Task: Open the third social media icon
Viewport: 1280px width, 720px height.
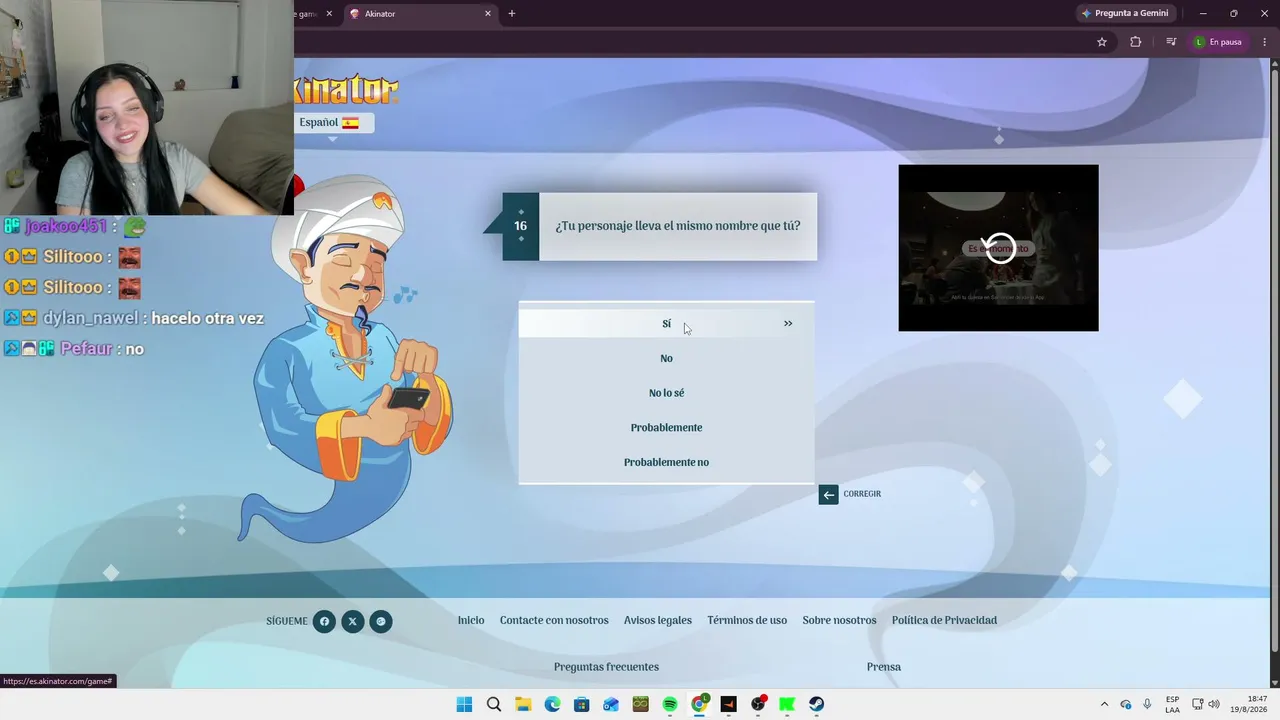Action: pyautogui.click(x=381, y=621)
